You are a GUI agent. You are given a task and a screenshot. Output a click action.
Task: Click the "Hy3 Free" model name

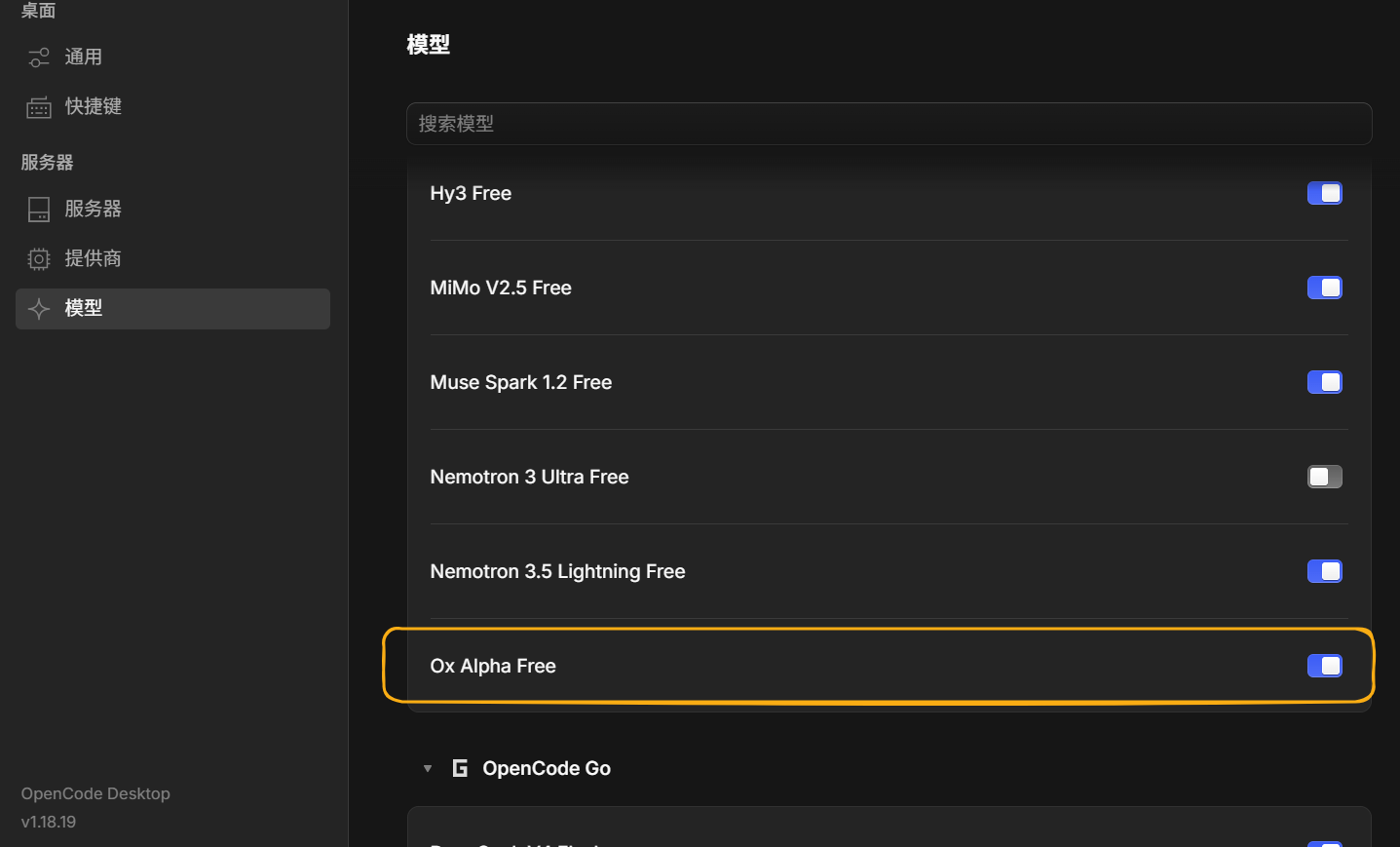(x=471, y=193)
